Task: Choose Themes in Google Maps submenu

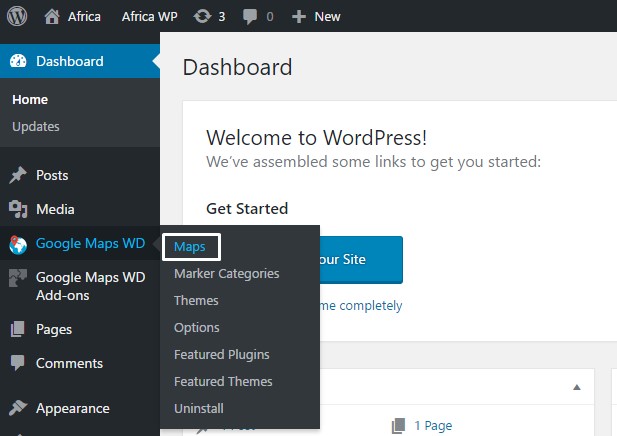Action: (x=196, y=300)
